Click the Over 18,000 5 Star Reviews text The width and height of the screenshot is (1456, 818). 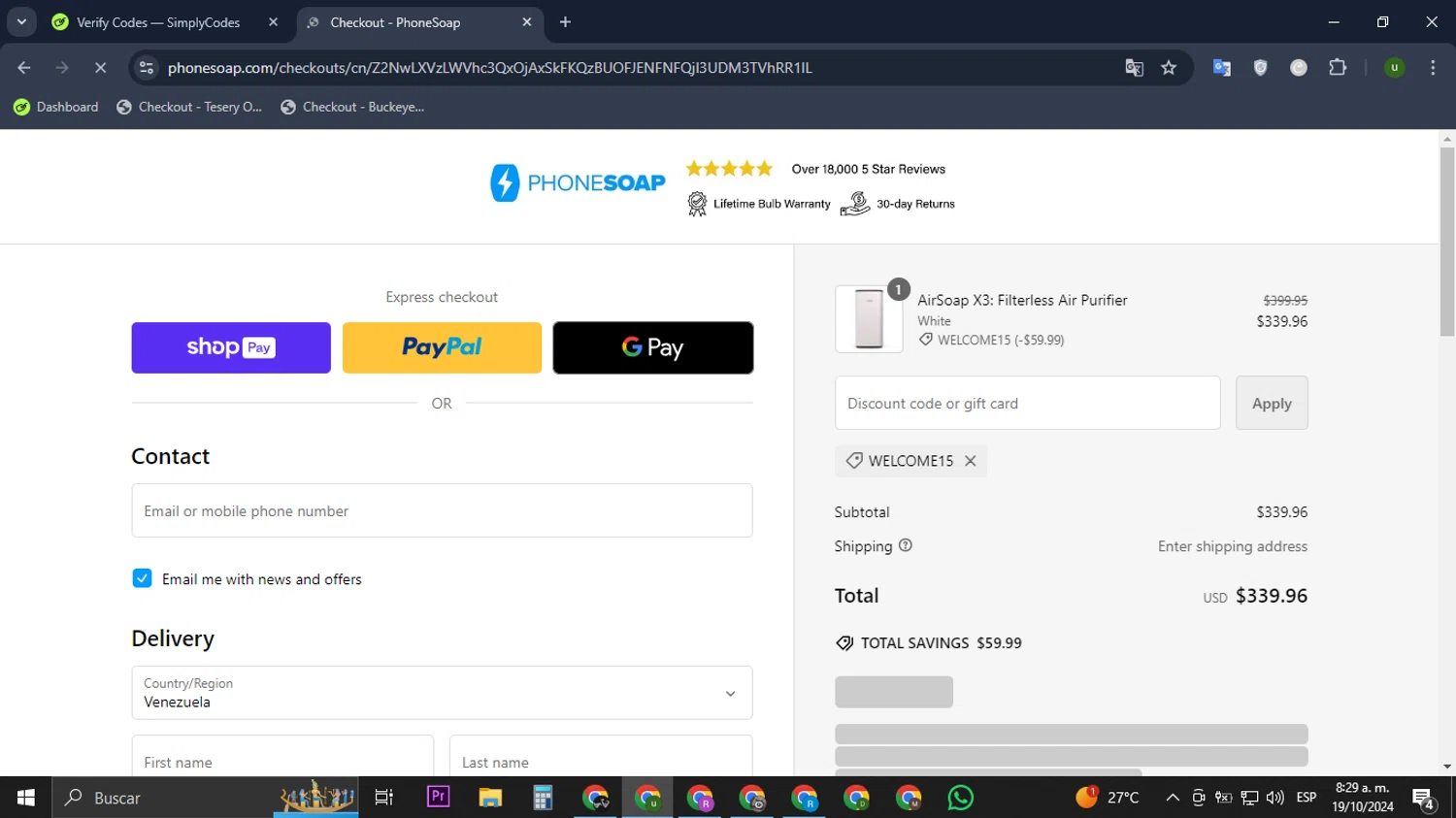tap(869, 169)
